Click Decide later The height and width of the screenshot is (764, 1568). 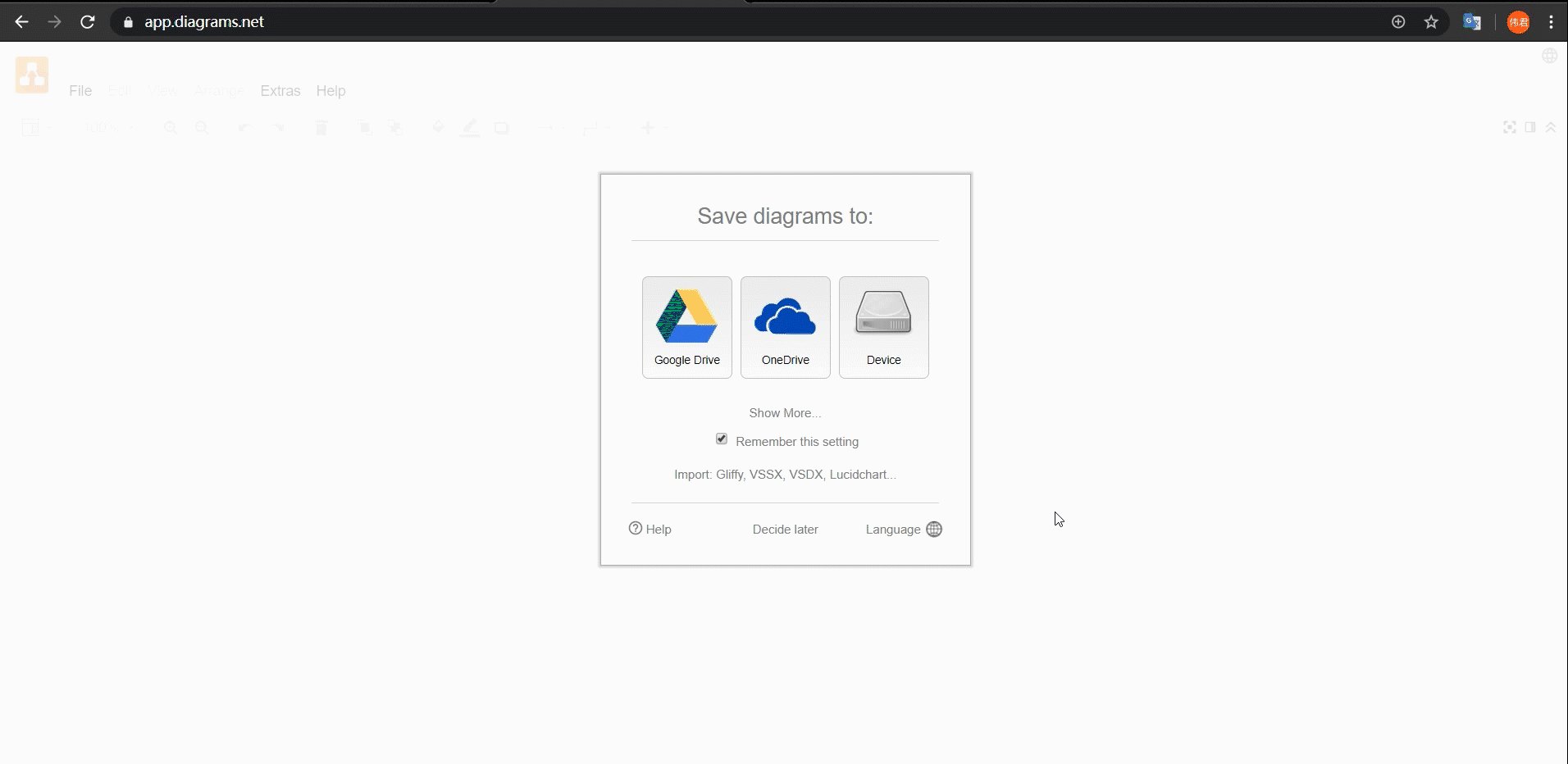(786, 530)
